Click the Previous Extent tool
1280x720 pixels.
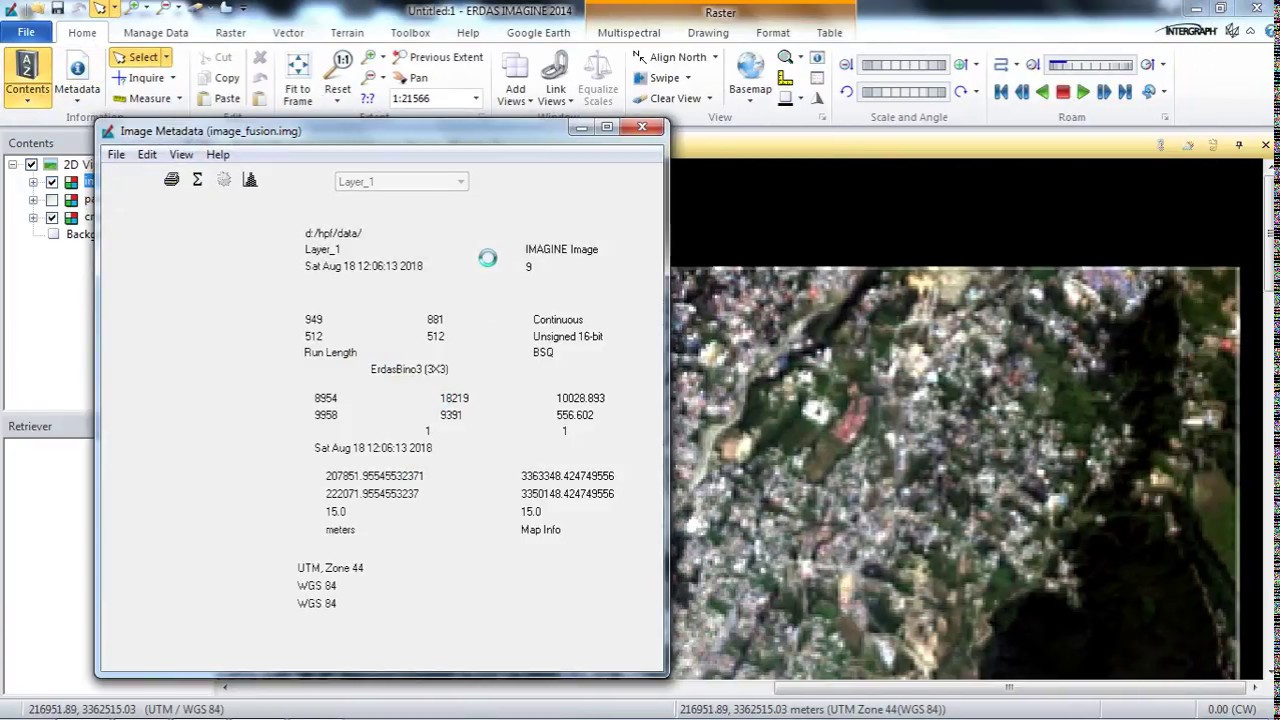[437, 57]
